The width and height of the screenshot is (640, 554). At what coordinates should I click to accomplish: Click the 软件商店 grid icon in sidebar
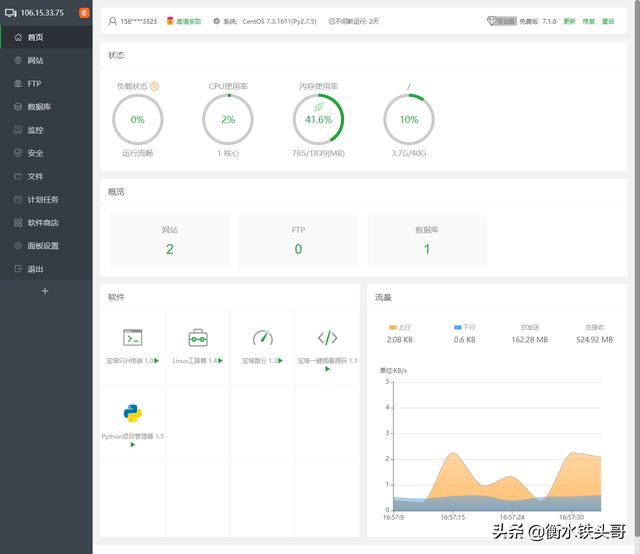[x=18, y=222]
